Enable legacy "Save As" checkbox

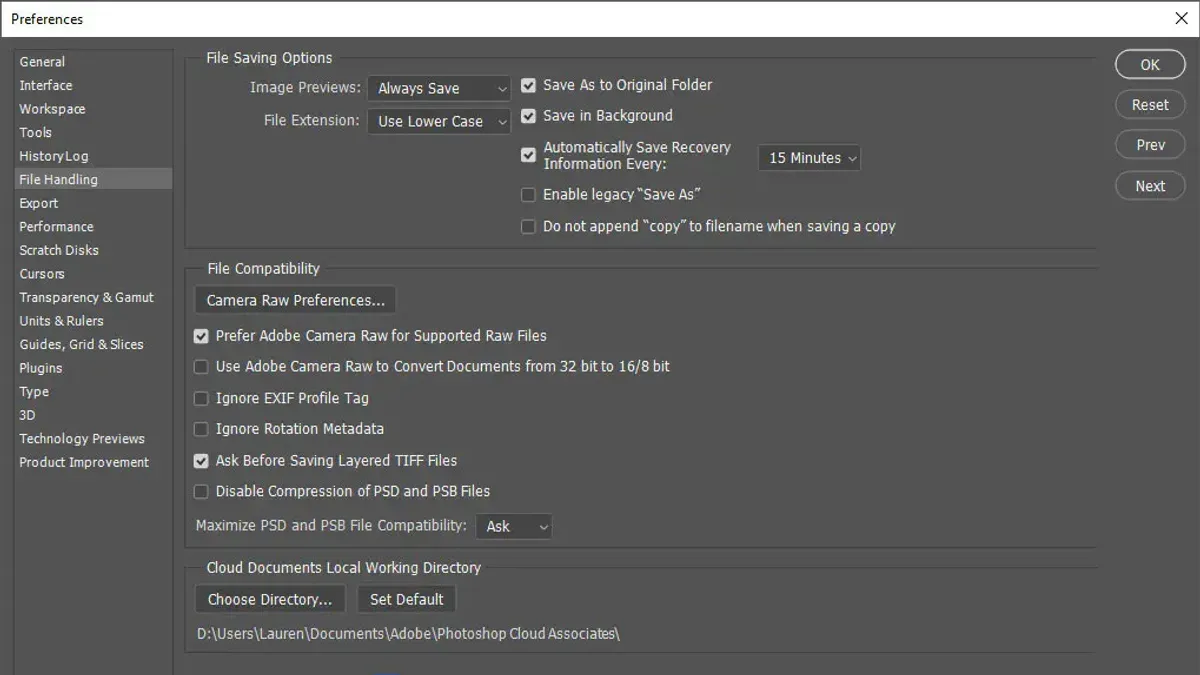(x=528, y=195)
